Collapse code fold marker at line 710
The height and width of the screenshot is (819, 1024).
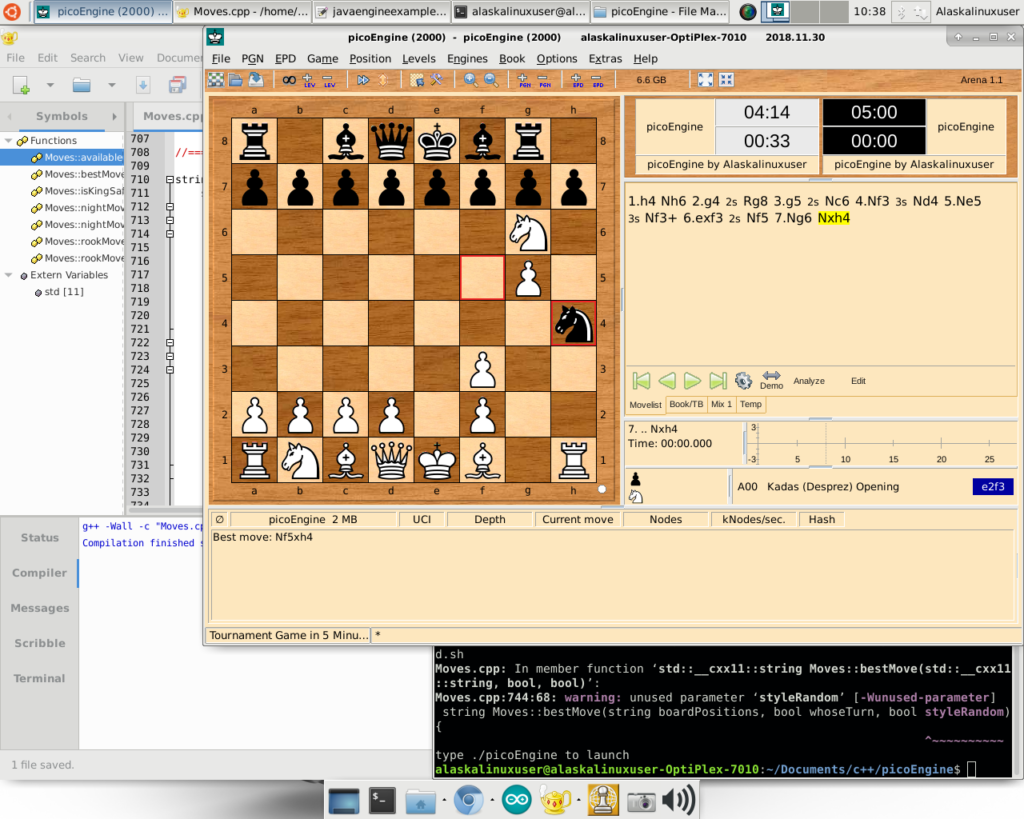pyautogui.click(x=169, y=180)
